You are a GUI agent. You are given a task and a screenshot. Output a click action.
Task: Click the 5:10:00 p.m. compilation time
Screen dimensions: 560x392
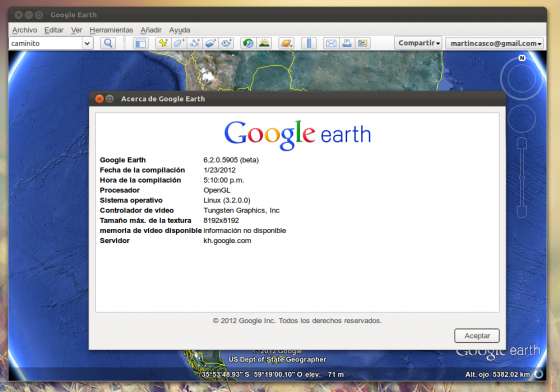[x=224, y=180]
